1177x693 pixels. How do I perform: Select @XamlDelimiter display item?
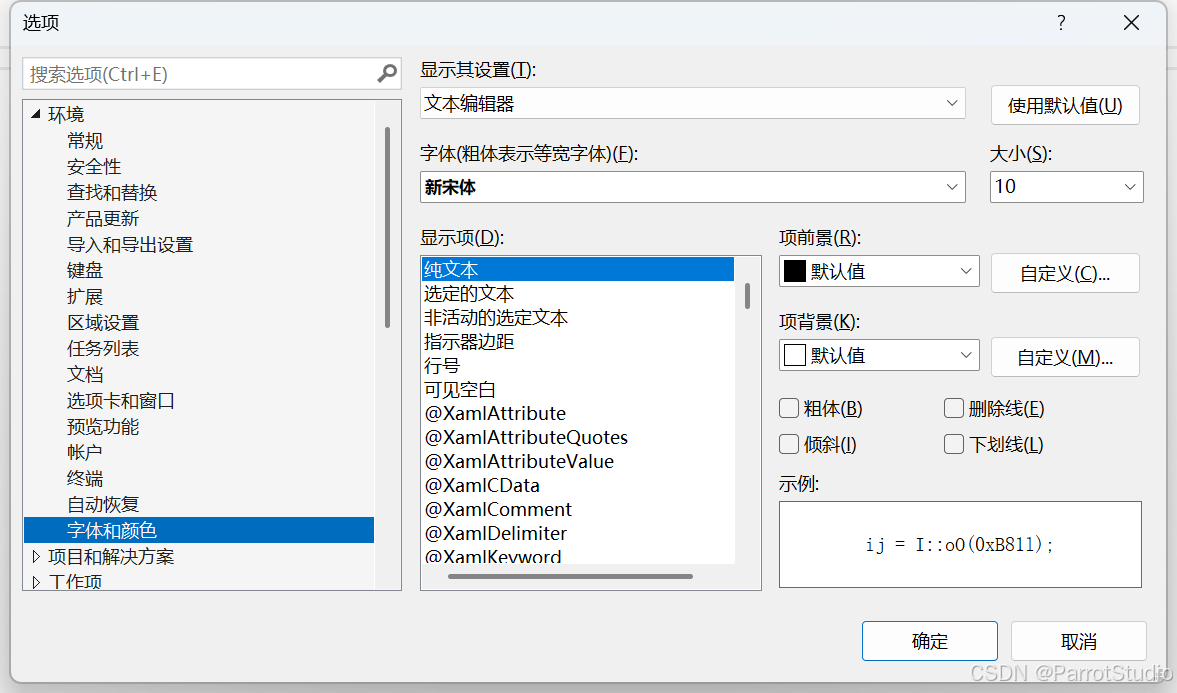point(496,534)
